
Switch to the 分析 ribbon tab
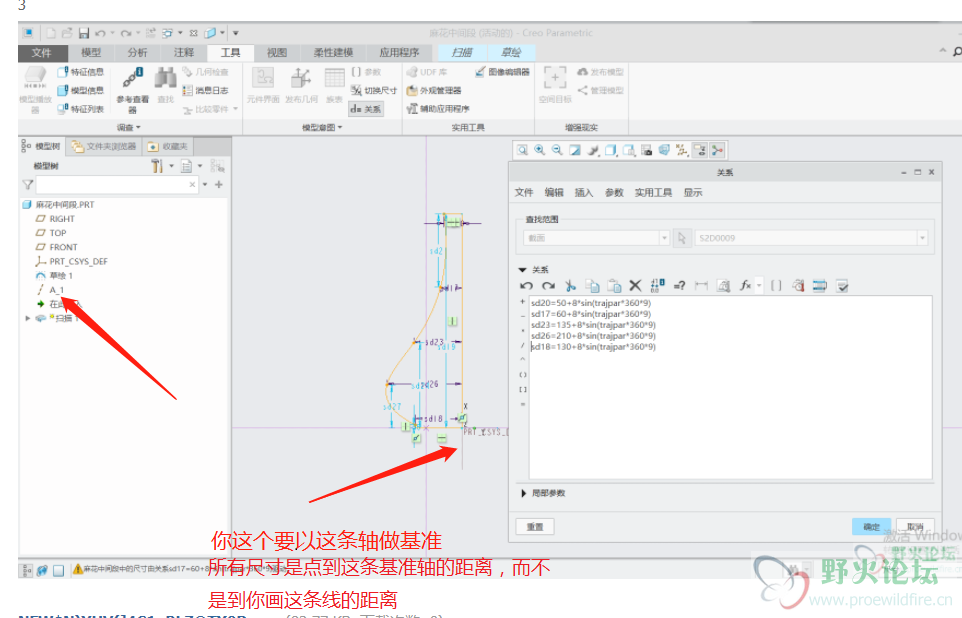[x=137, y=53]
